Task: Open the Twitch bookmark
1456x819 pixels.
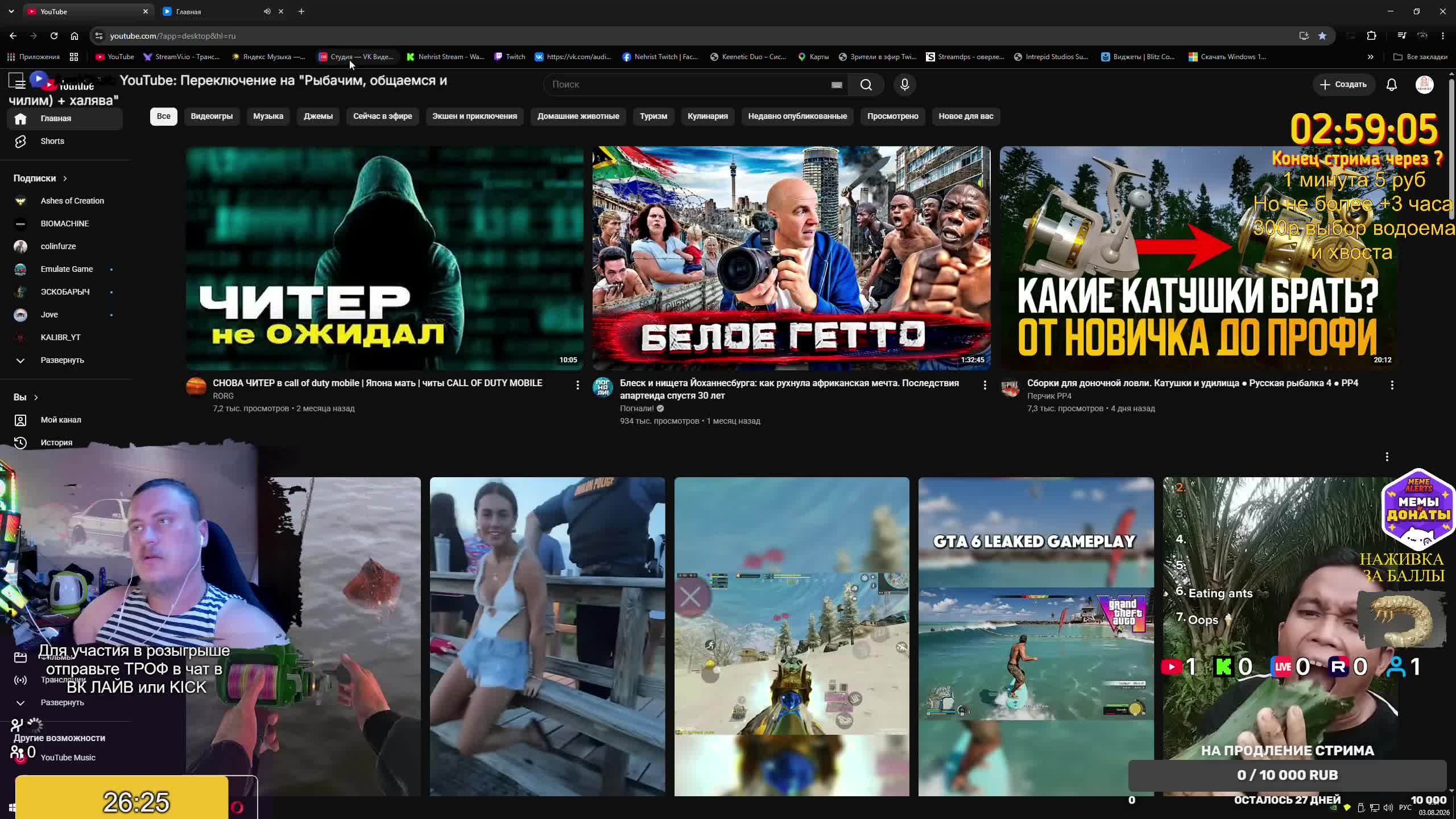Action: [x=510, y=57]
